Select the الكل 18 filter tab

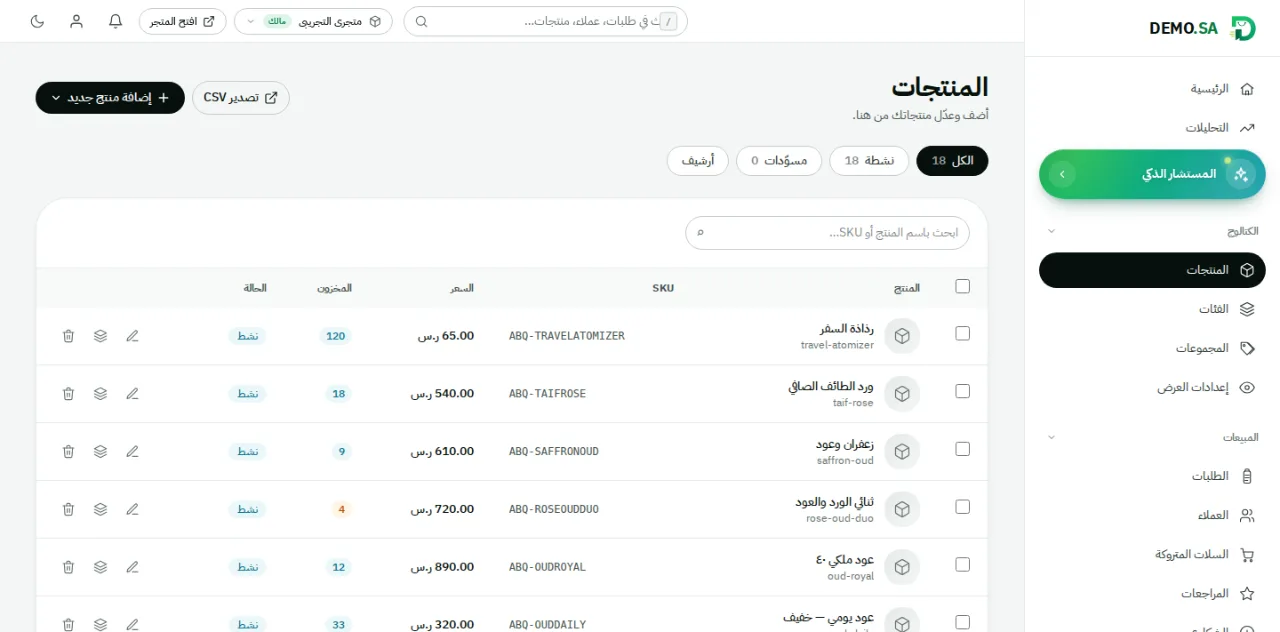pyautogui.click(x=952, y=161)
